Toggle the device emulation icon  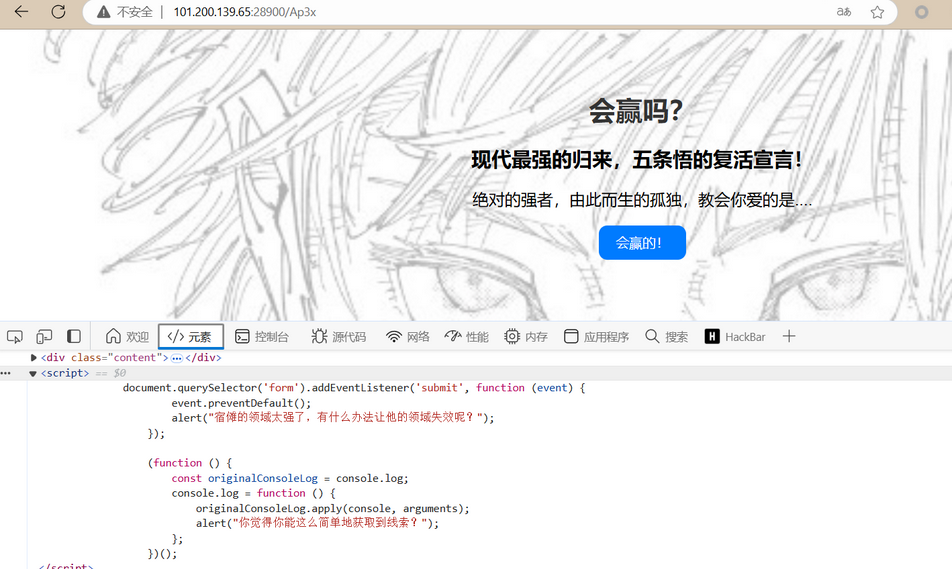click(x=44, y=336)
